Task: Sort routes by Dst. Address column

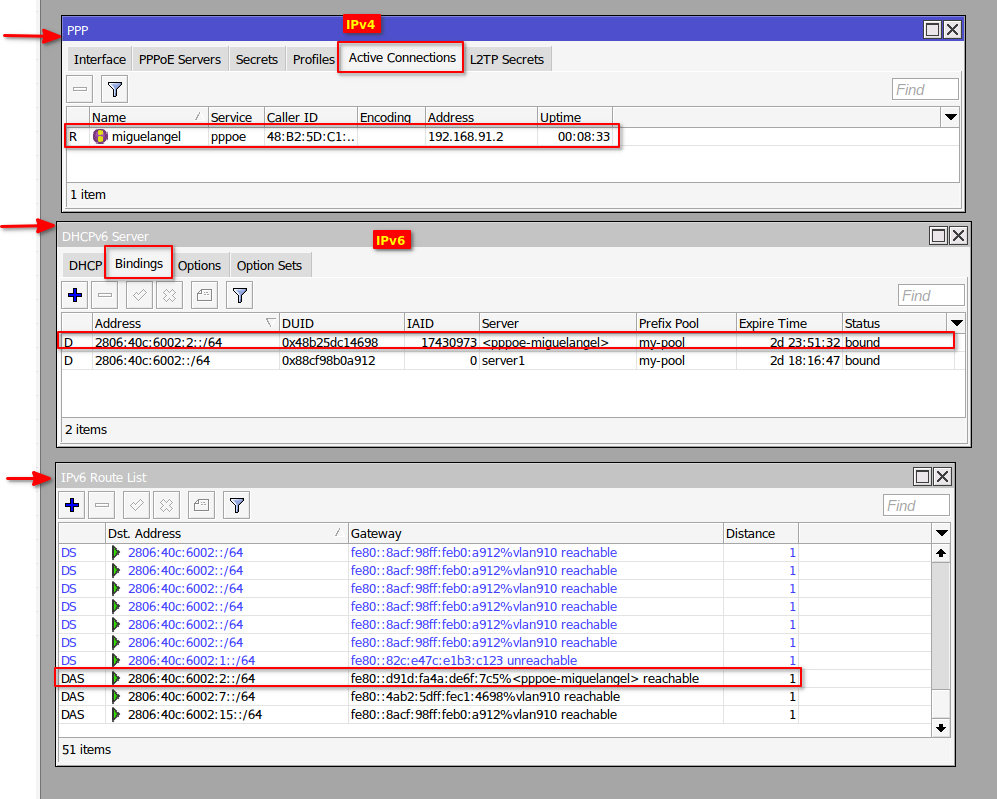Action: pos(226,533)
